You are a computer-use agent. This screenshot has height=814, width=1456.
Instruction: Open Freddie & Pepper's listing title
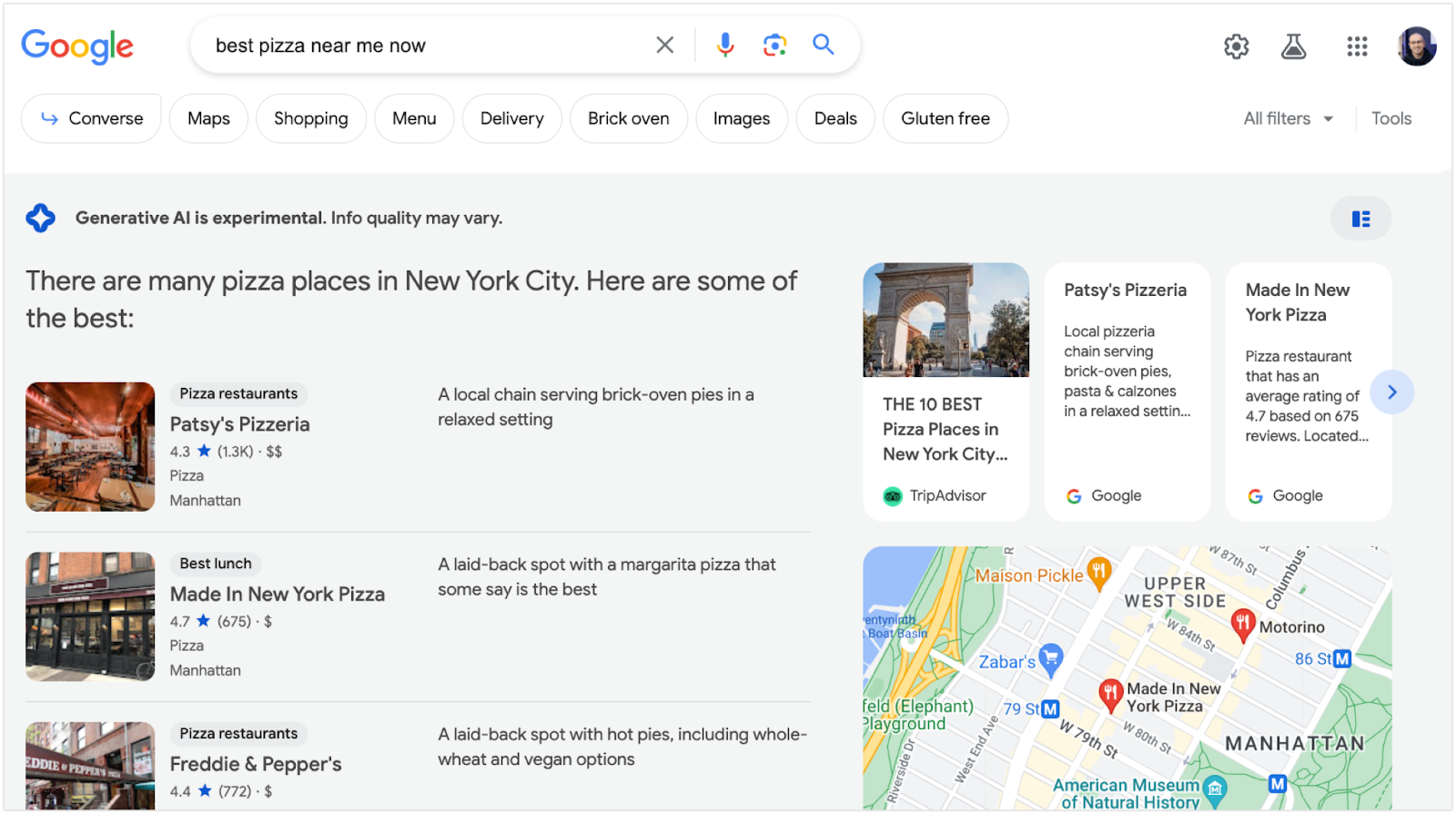[256, 764]
